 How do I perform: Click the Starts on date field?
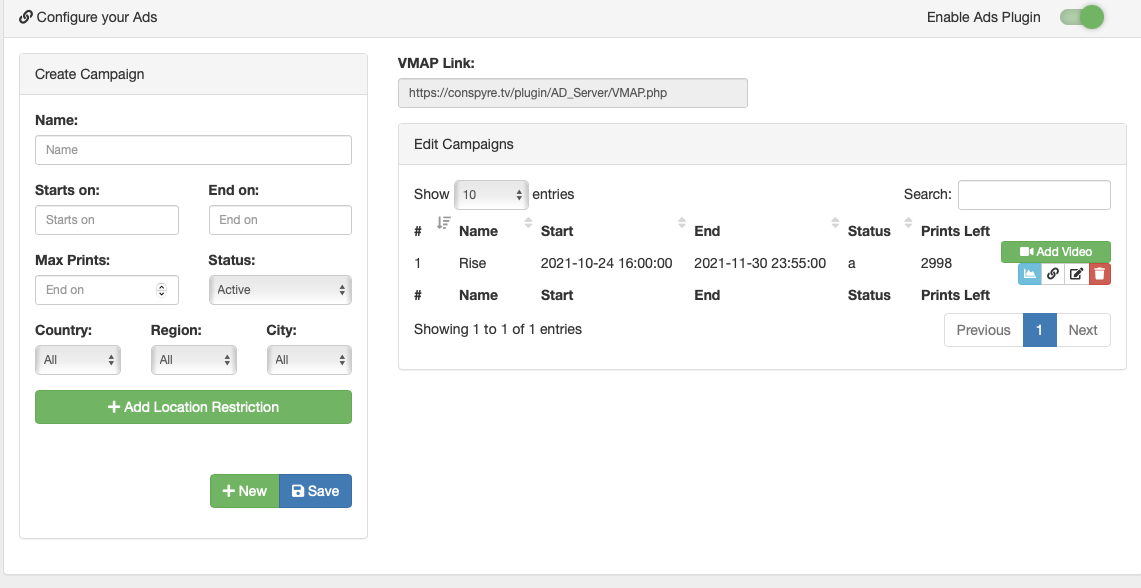pos(107,220)
